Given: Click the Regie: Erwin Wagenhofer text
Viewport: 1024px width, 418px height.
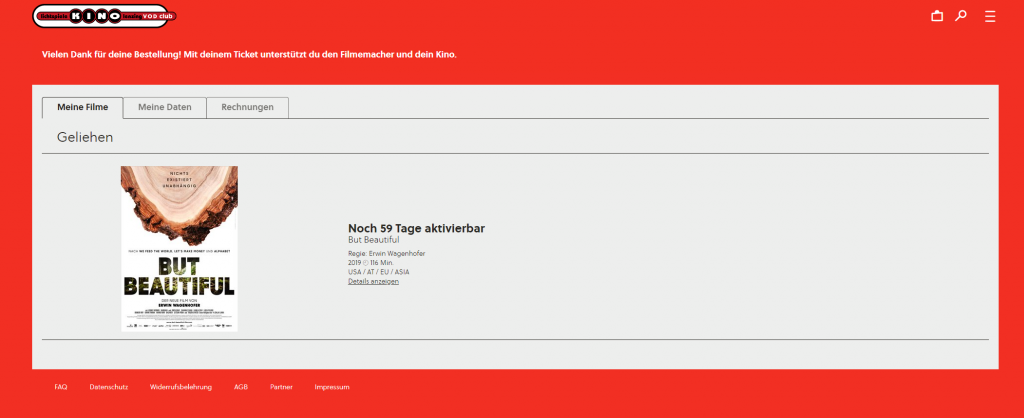Looking at the screenshot, I should click(387, 253).
